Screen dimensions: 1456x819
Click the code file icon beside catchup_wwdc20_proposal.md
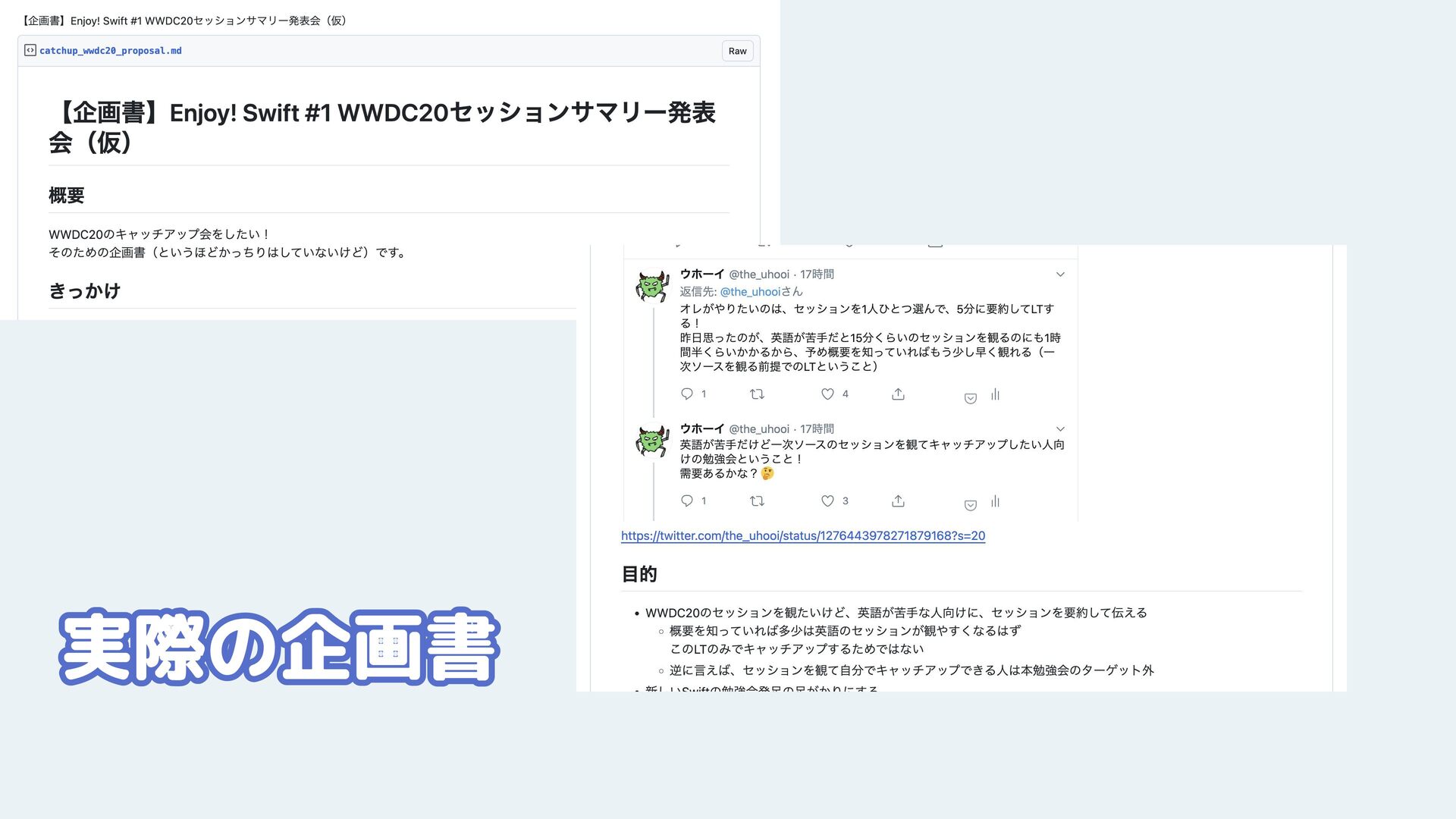(x=30, y=51)
